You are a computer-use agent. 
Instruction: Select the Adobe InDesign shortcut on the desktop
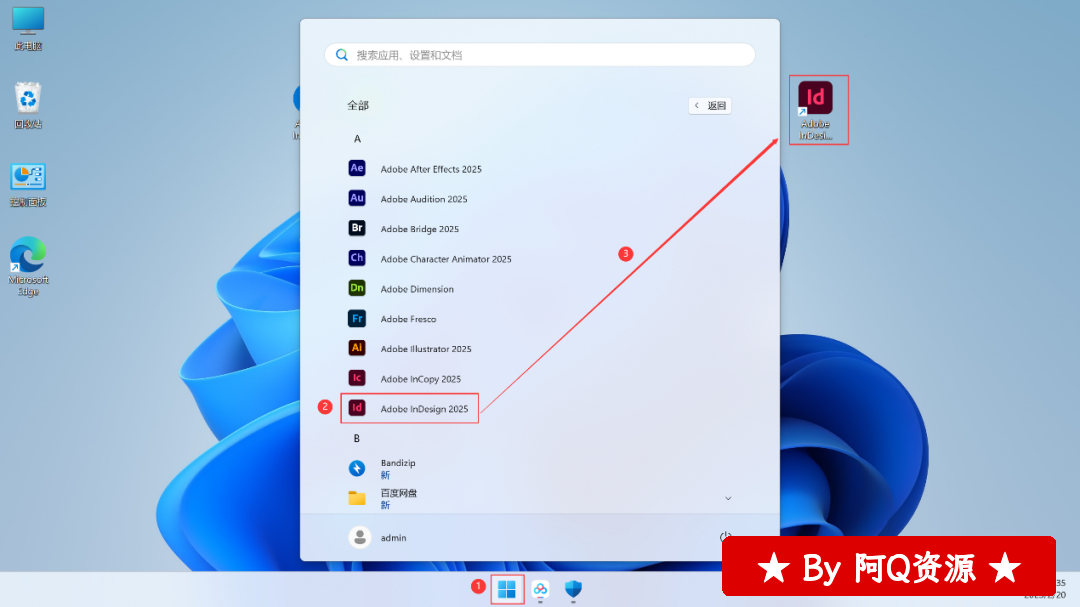point(816,110)
